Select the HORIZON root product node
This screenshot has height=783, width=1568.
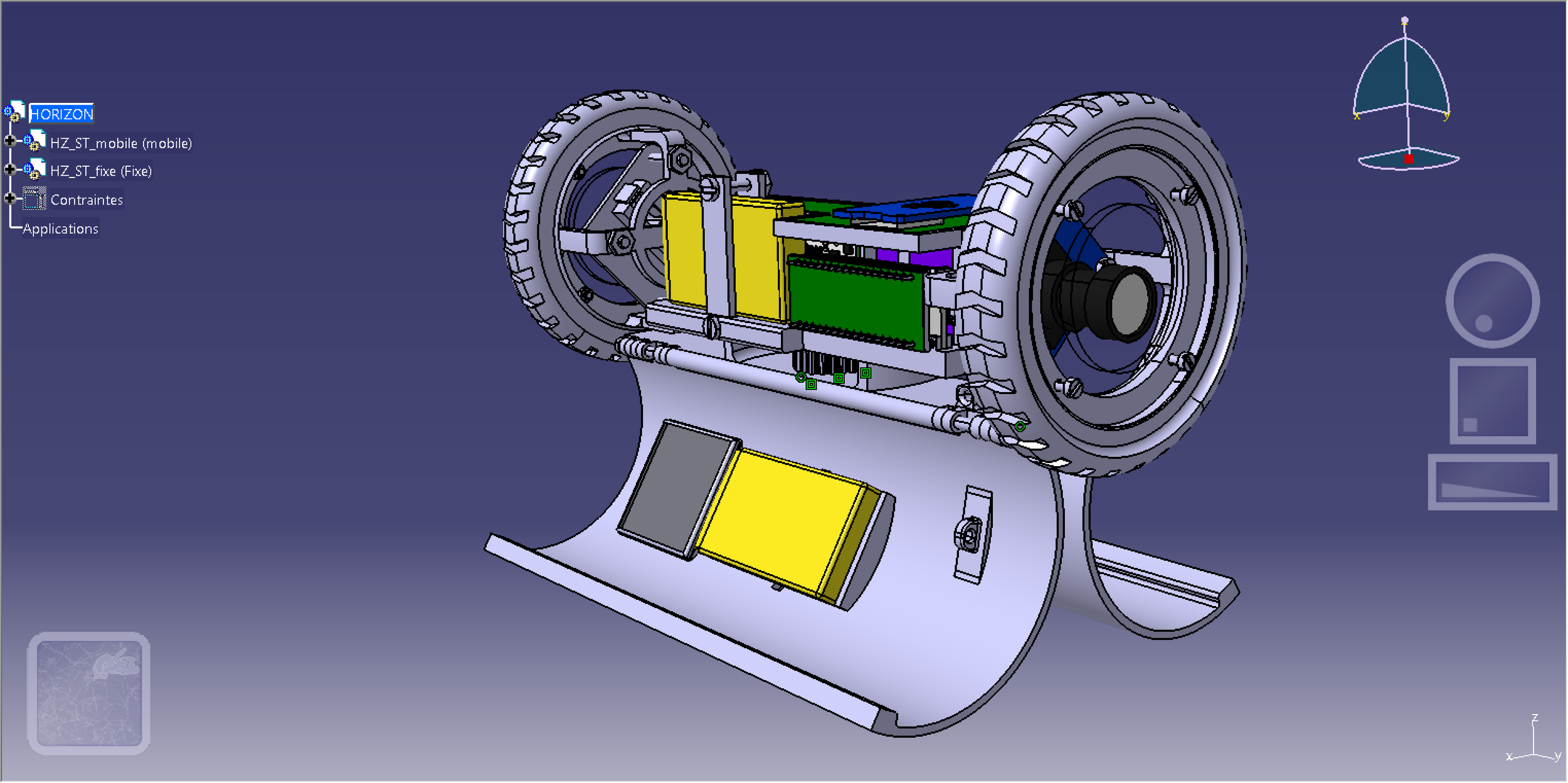click(61, 114)
